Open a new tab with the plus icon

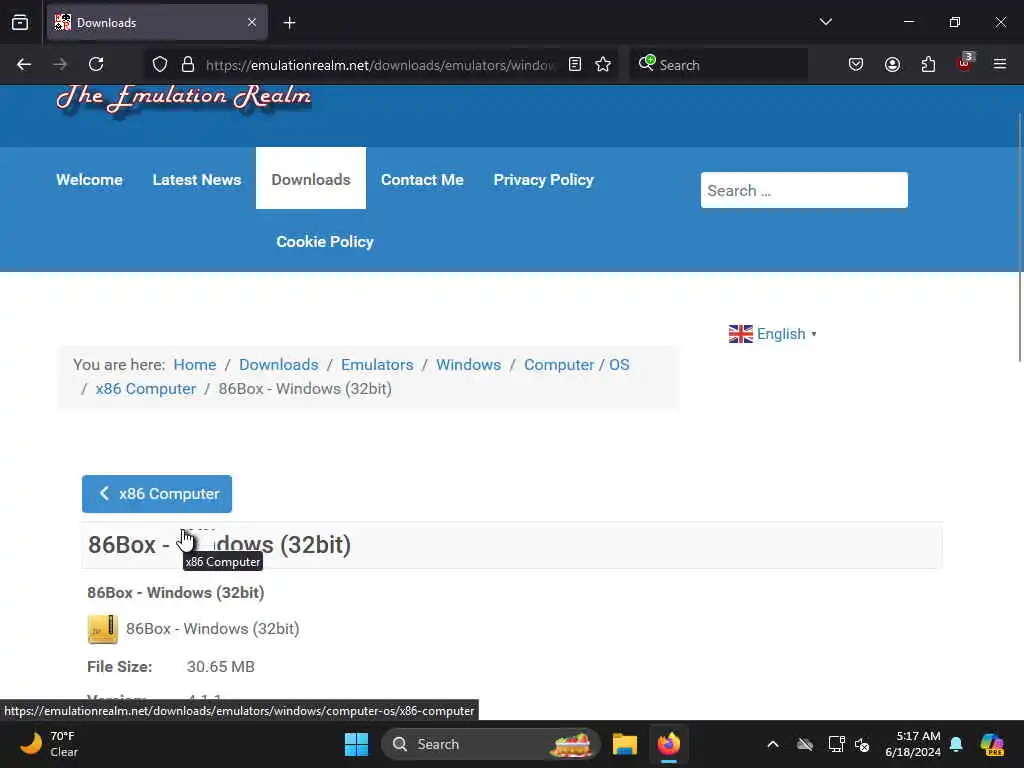pyautogui.click(x=289, y=23)
